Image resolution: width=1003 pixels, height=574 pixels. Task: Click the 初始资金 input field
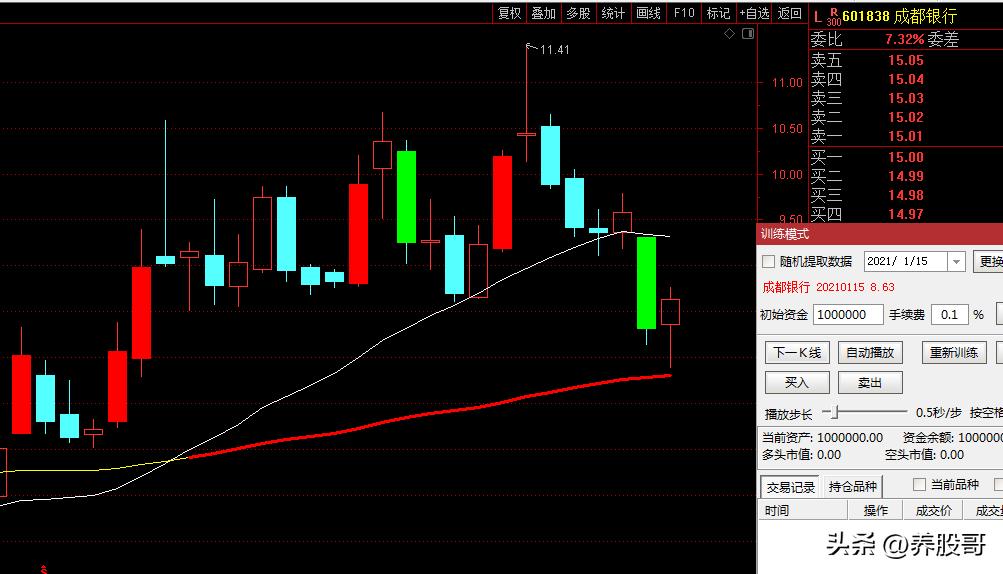(x=849, y=314)
